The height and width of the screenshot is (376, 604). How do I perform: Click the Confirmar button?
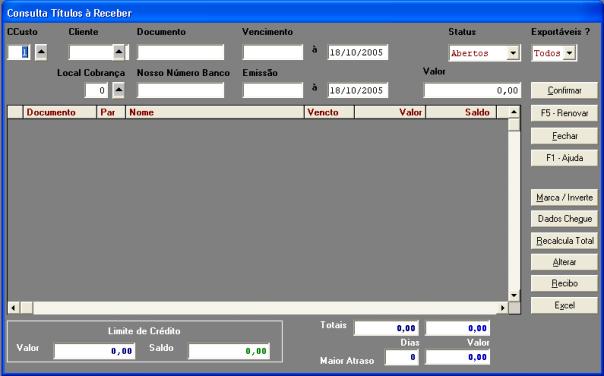pyautogui.click(x=564, y=91)
